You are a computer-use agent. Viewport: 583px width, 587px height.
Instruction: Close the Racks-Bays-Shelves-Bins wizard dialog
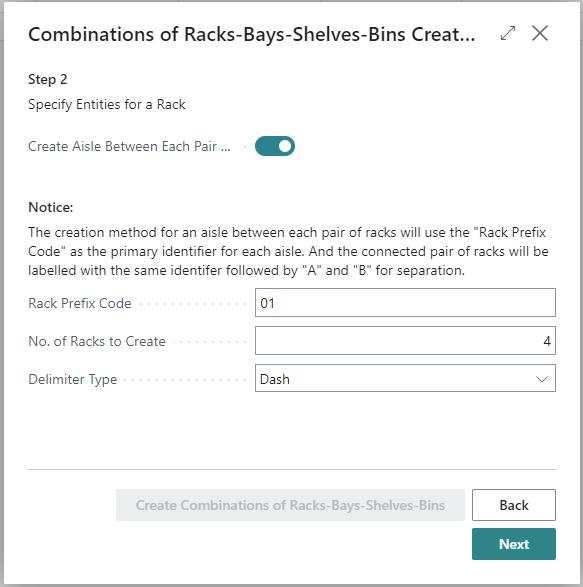[x=540, y=33]
